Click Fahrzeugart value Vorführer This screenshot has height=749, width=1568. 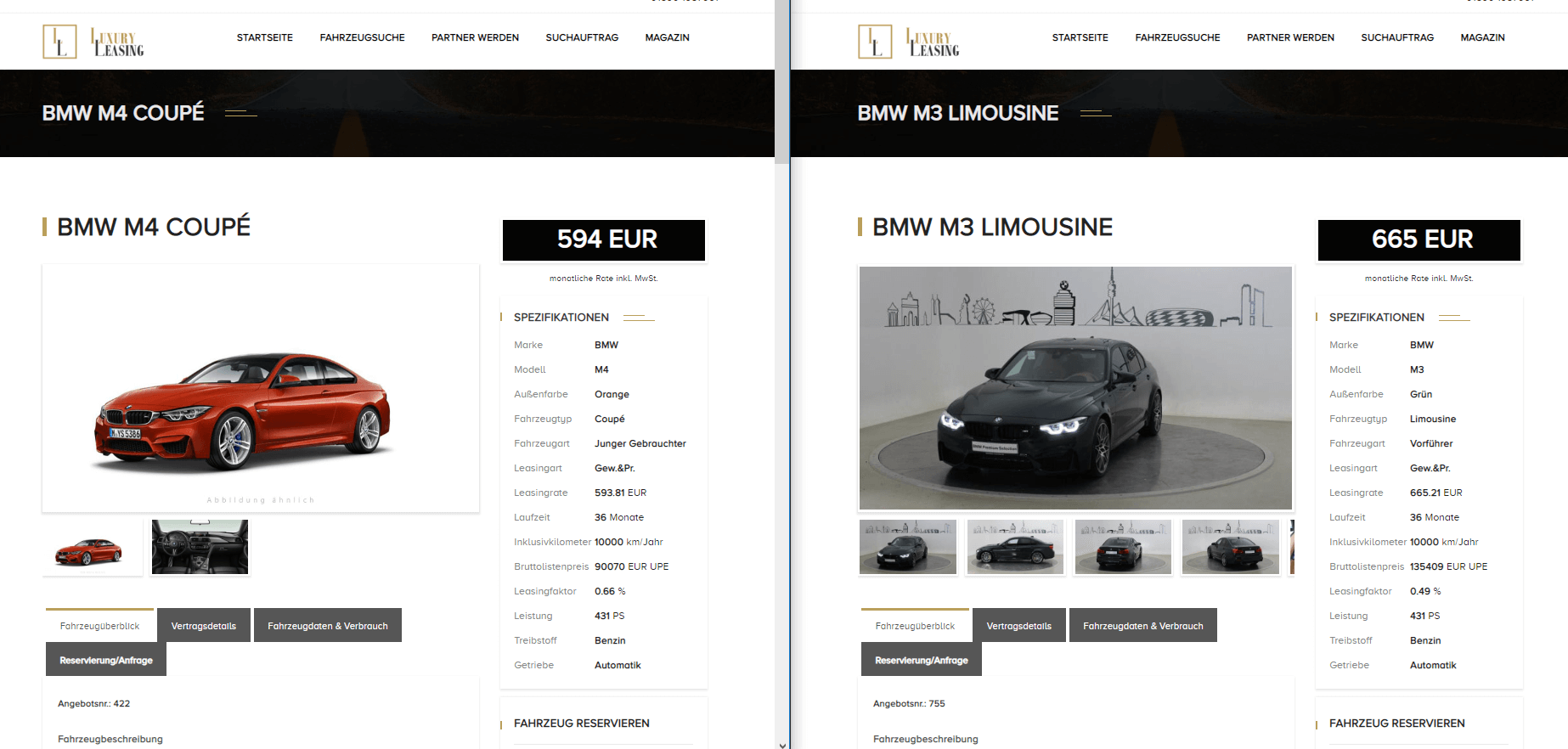coord(1431,443)
